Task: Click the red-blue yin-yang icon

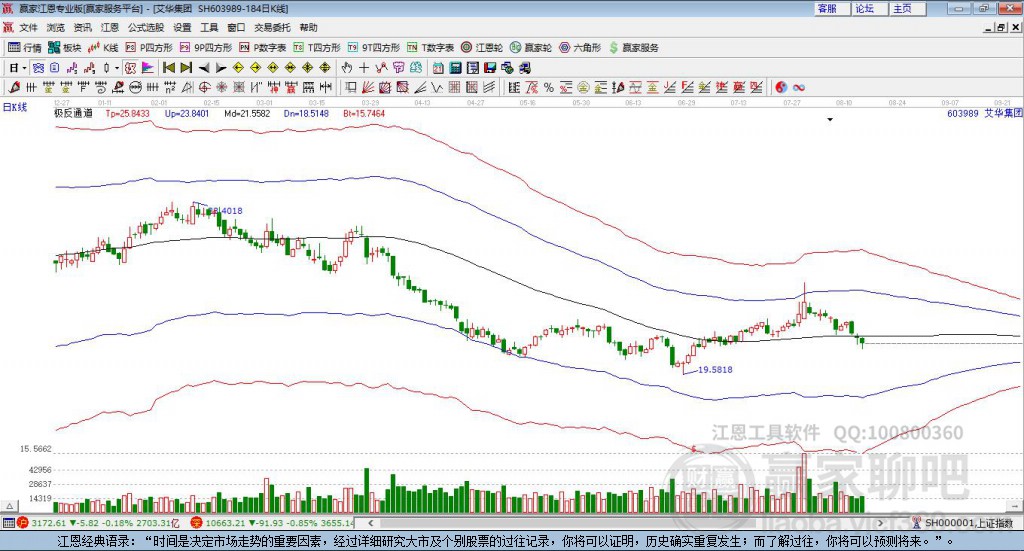Action: click(x=781, y=87)
